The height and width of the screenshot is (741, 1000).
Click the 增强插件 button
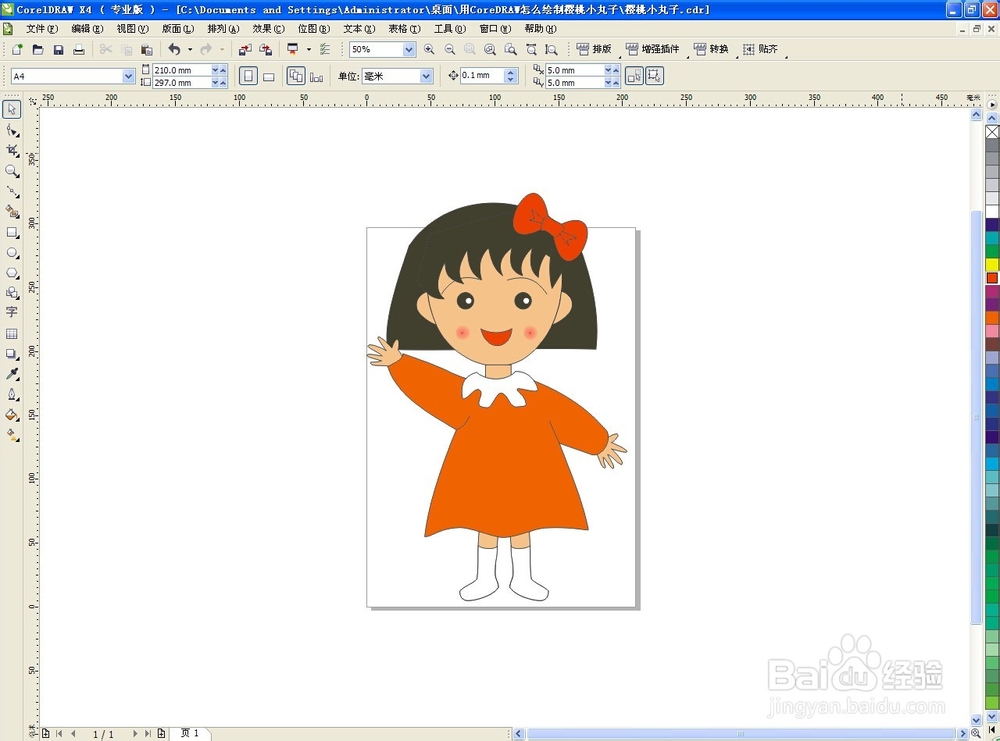pyautogui.click(x=653, y=49)
